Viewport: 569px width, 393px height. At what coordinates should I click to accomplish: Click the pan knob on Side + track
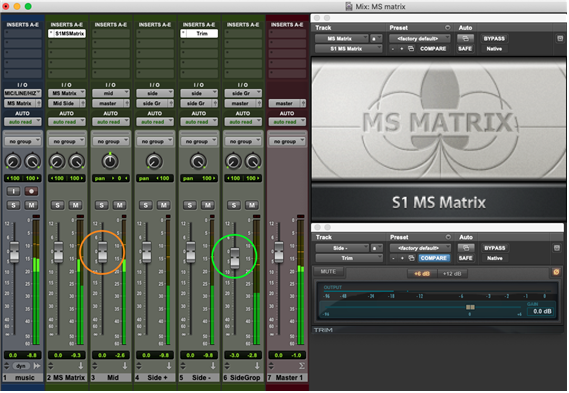pos(154,161)
